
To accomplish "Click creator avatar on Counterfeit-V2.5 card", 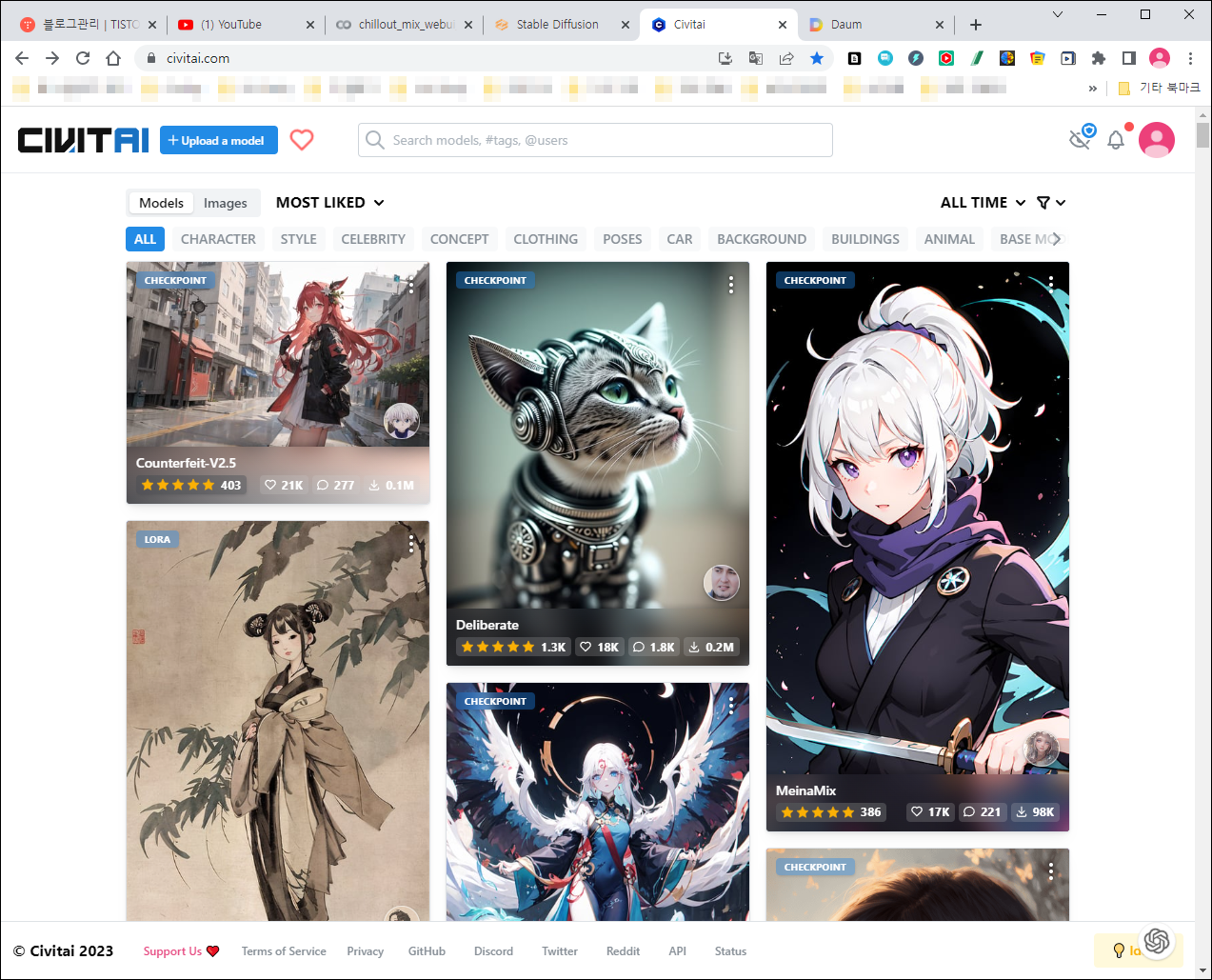I will 402,420.
